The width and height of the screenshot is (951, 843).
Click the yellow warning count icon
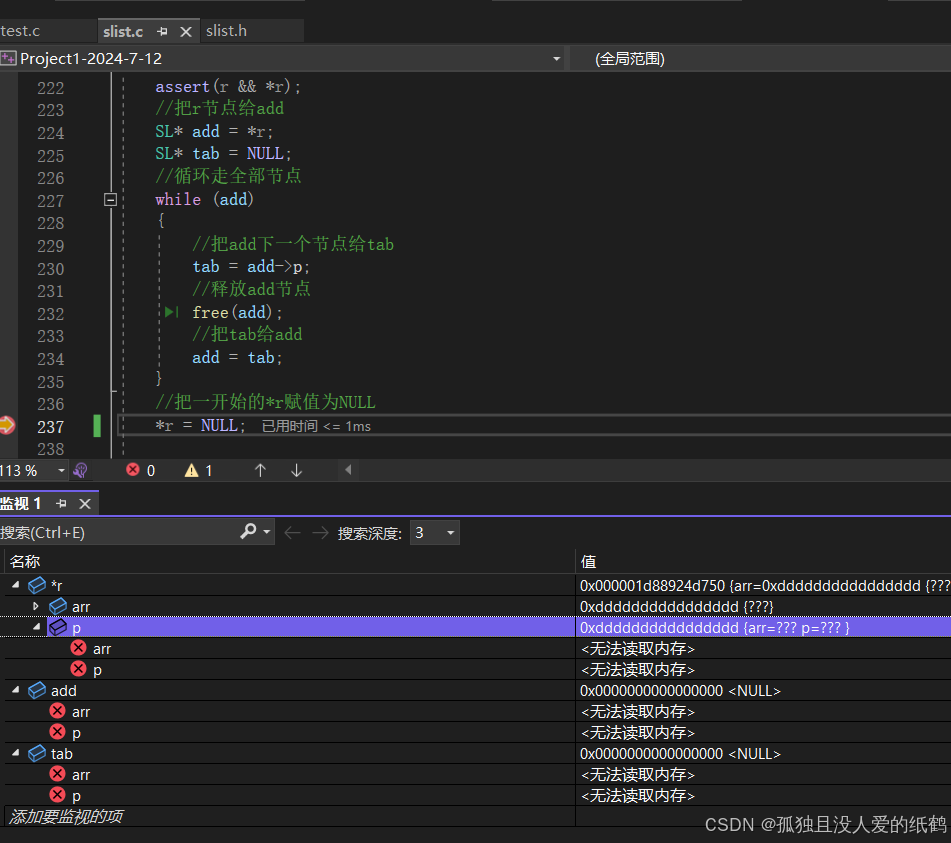[x=192, y=470]
